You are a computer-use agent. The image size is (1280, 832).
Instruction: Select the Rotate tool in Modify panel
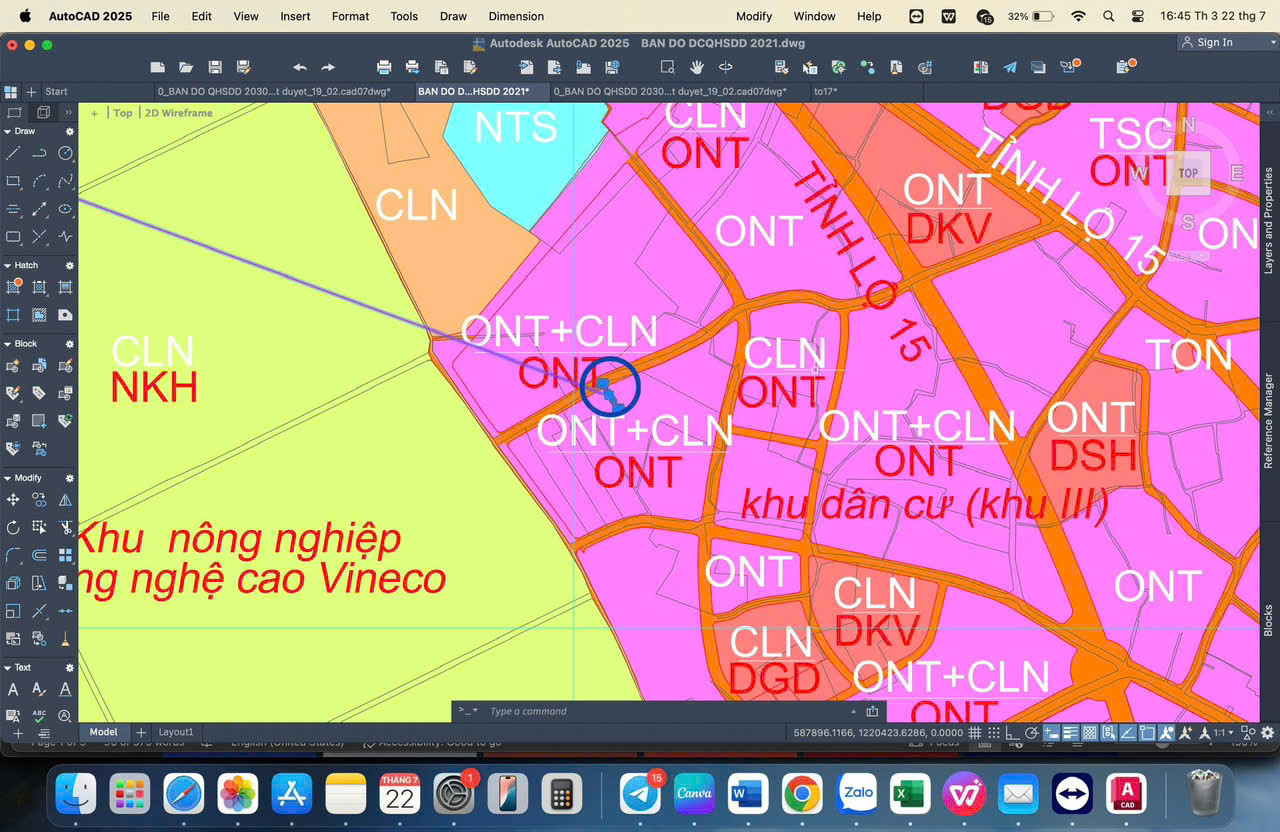pos(13,527)
